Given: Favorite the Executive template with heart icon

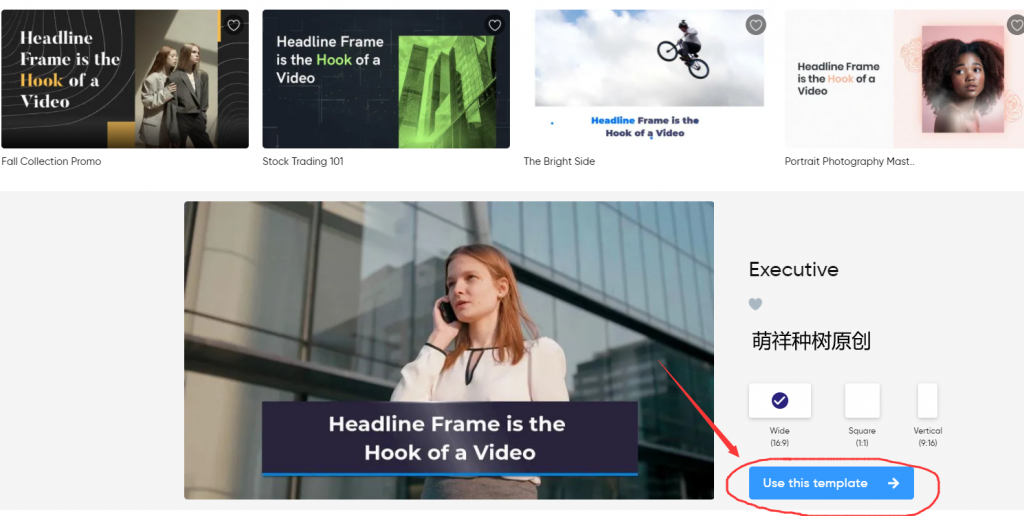Looking at the screenshot, I should [x=756, y=304].
